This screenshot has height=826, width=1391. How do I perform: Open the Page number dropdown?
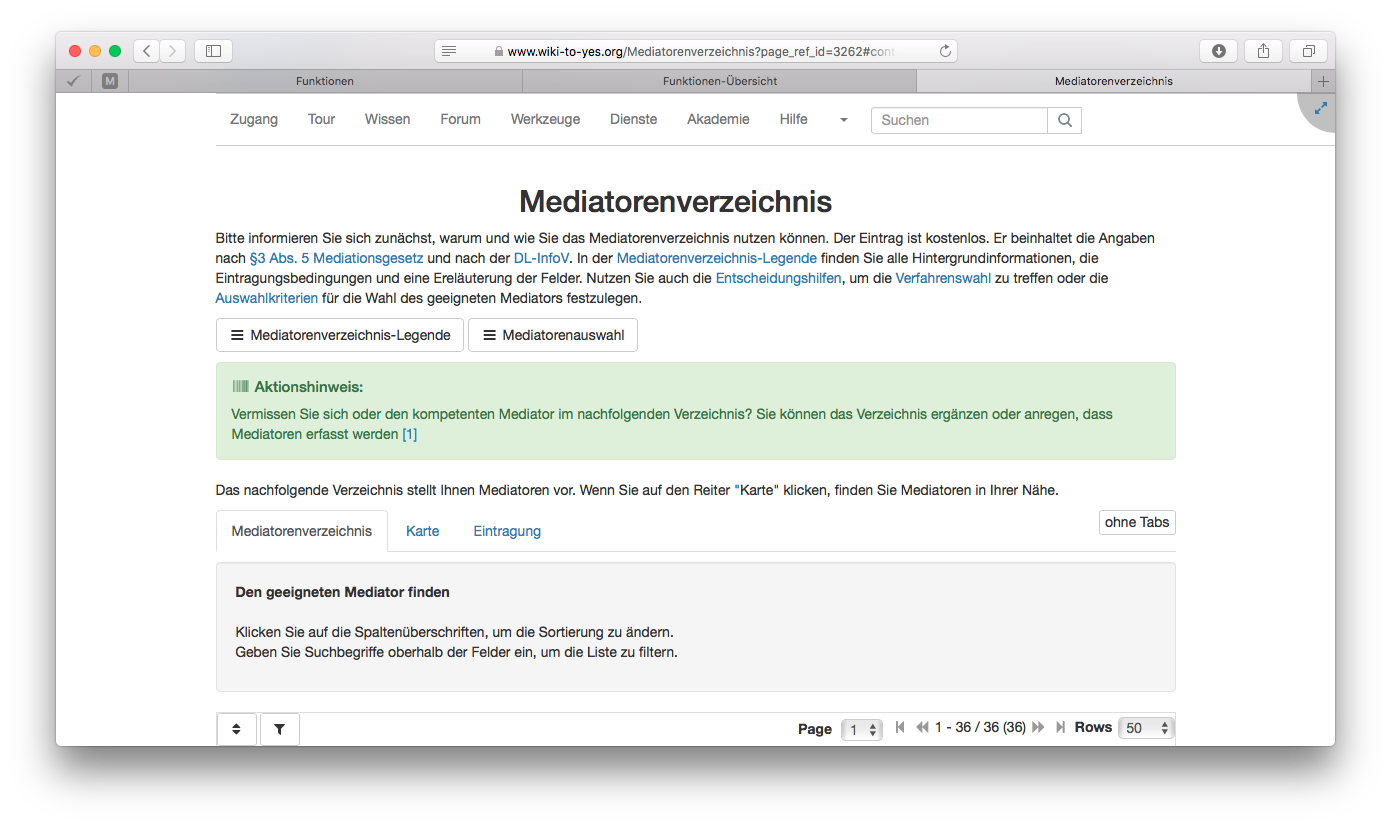point(861,729)
